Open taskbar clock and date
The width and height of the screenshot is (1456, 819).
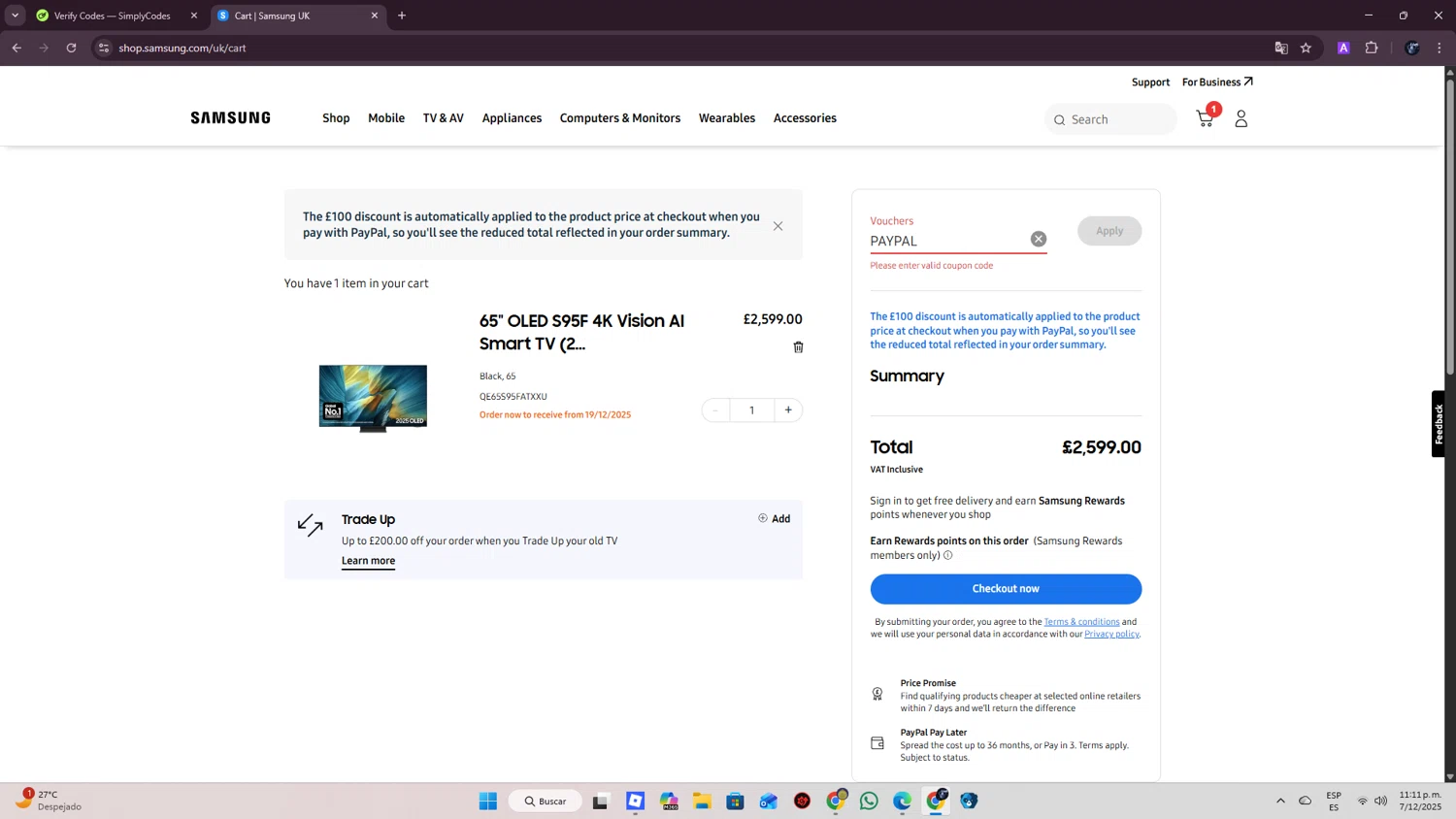click(1420, 801)
